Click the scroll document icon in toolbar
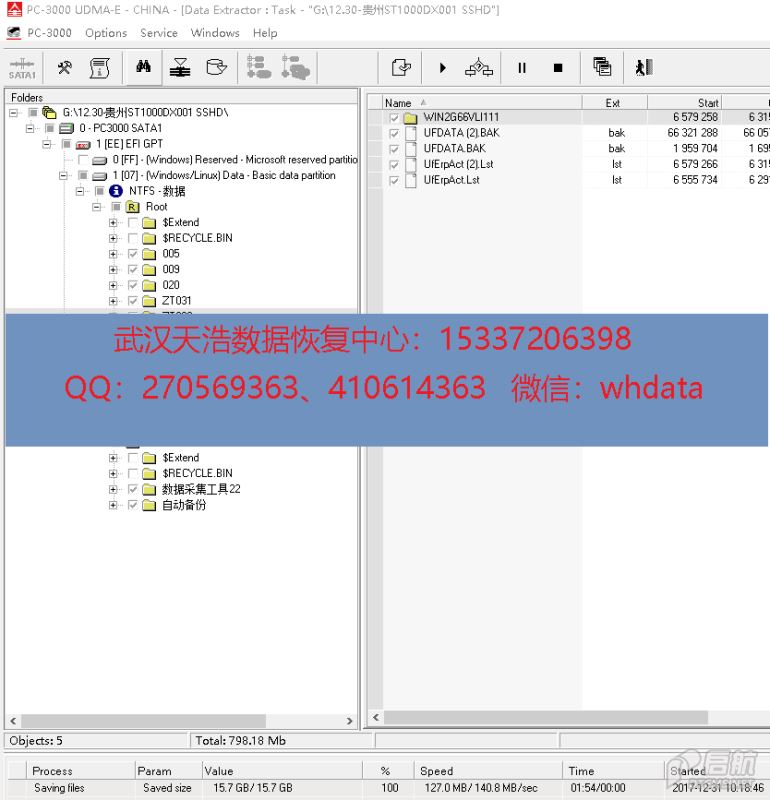The height and width of the screenshot is (800, 770). [x=99, y=68]
